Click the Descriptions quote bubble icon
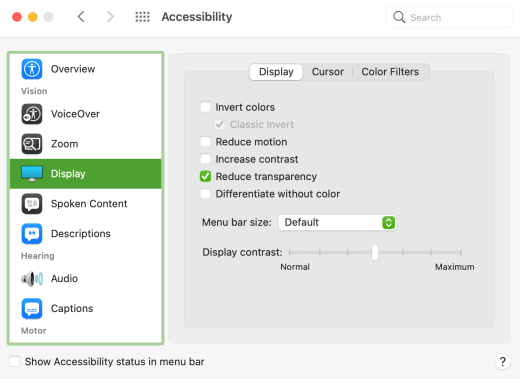 (32, 234)
